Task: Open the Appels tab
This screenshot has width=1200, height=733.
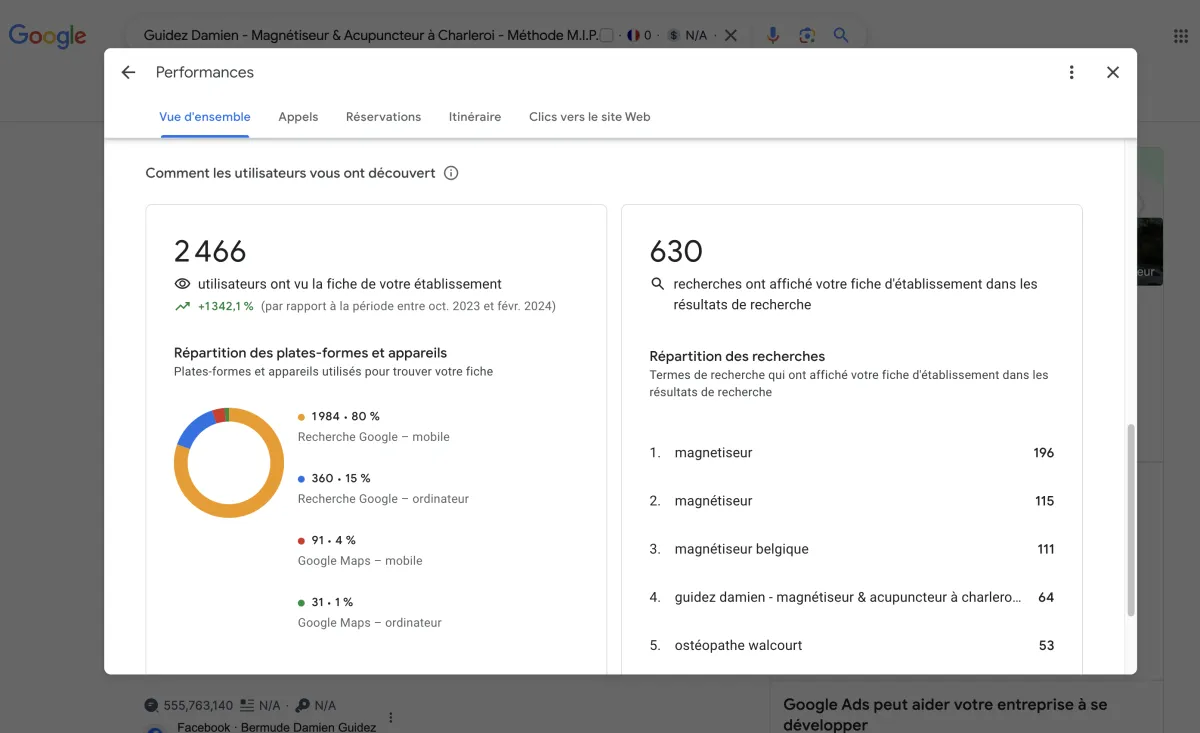Action: coord(298,117)
